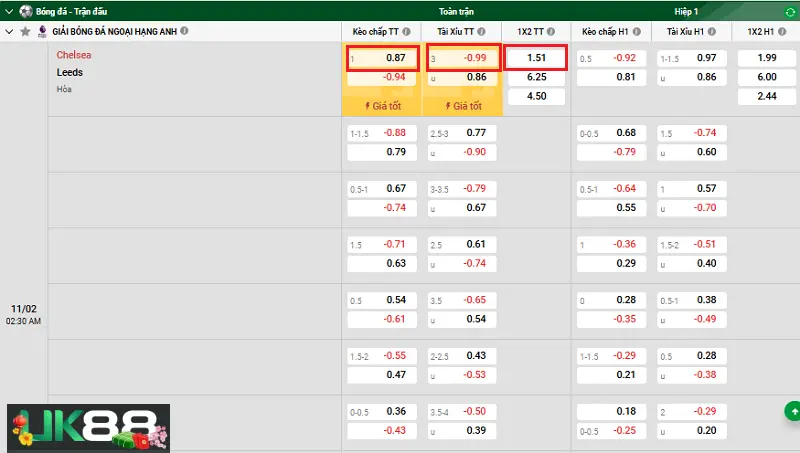Pick full-time draw odds 4.50
The image size is (800, 453).
tap(535, 97)
